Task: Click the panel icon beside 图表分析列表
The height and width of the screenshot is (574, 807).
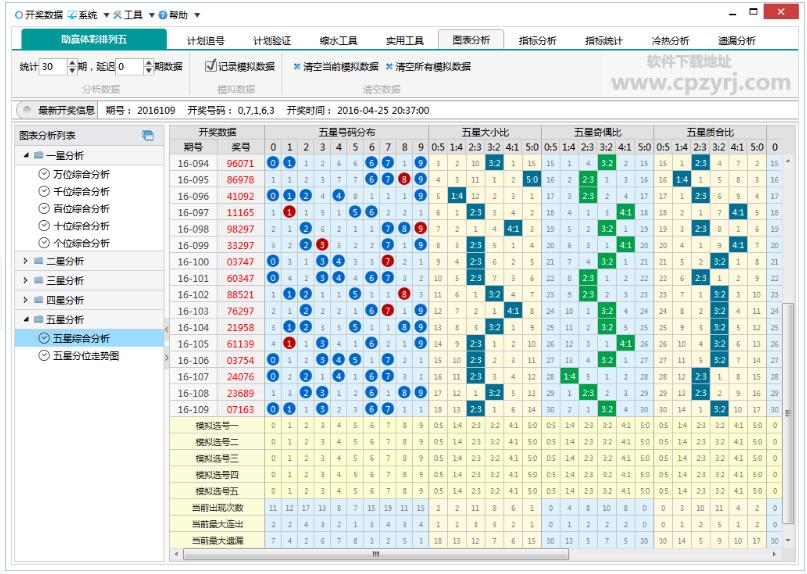Action: pyautogui.click(x=148, y=135)
